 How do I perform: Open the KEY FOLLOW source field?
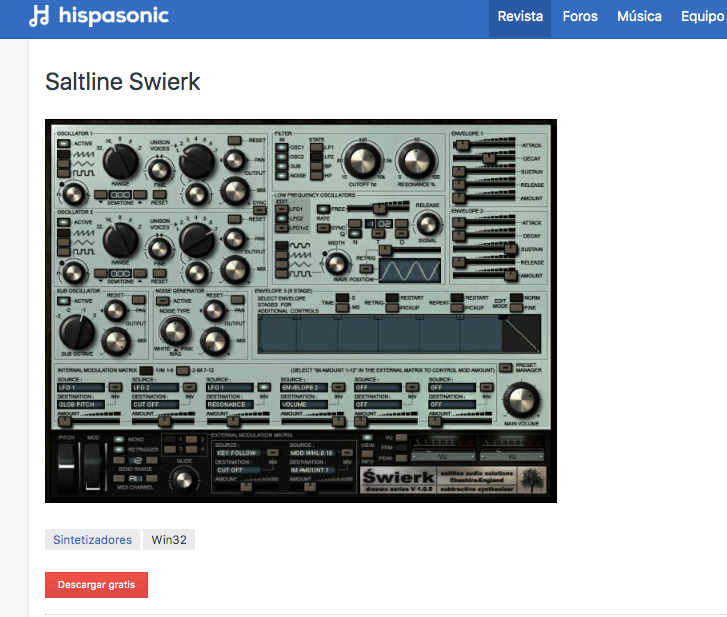pyautogui.click(x=239, y=453)
